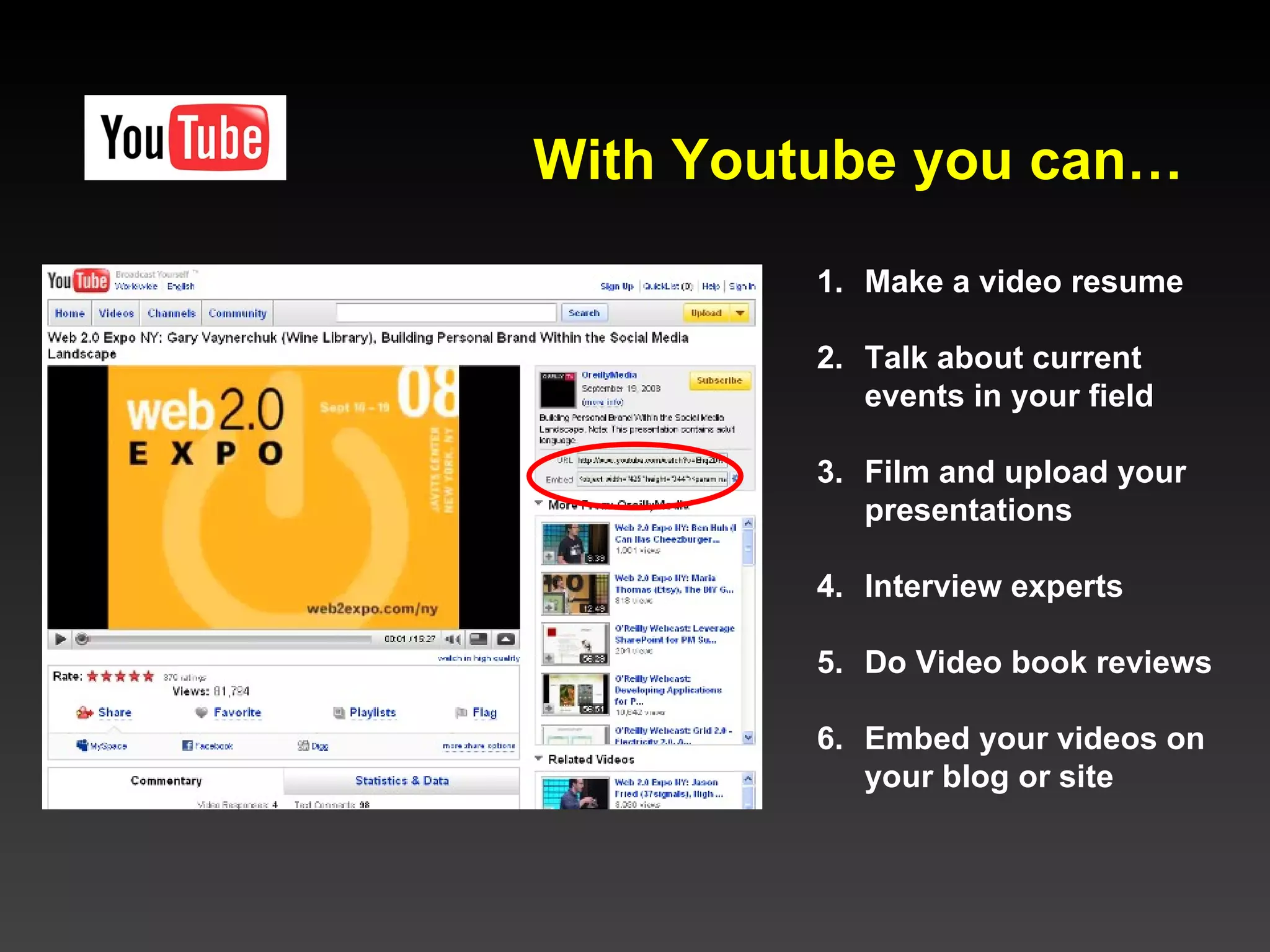The height and width of the screenshot is (952, 1270).
Task: Add Ben Huh video to QuickList
Action: [549, 557]
